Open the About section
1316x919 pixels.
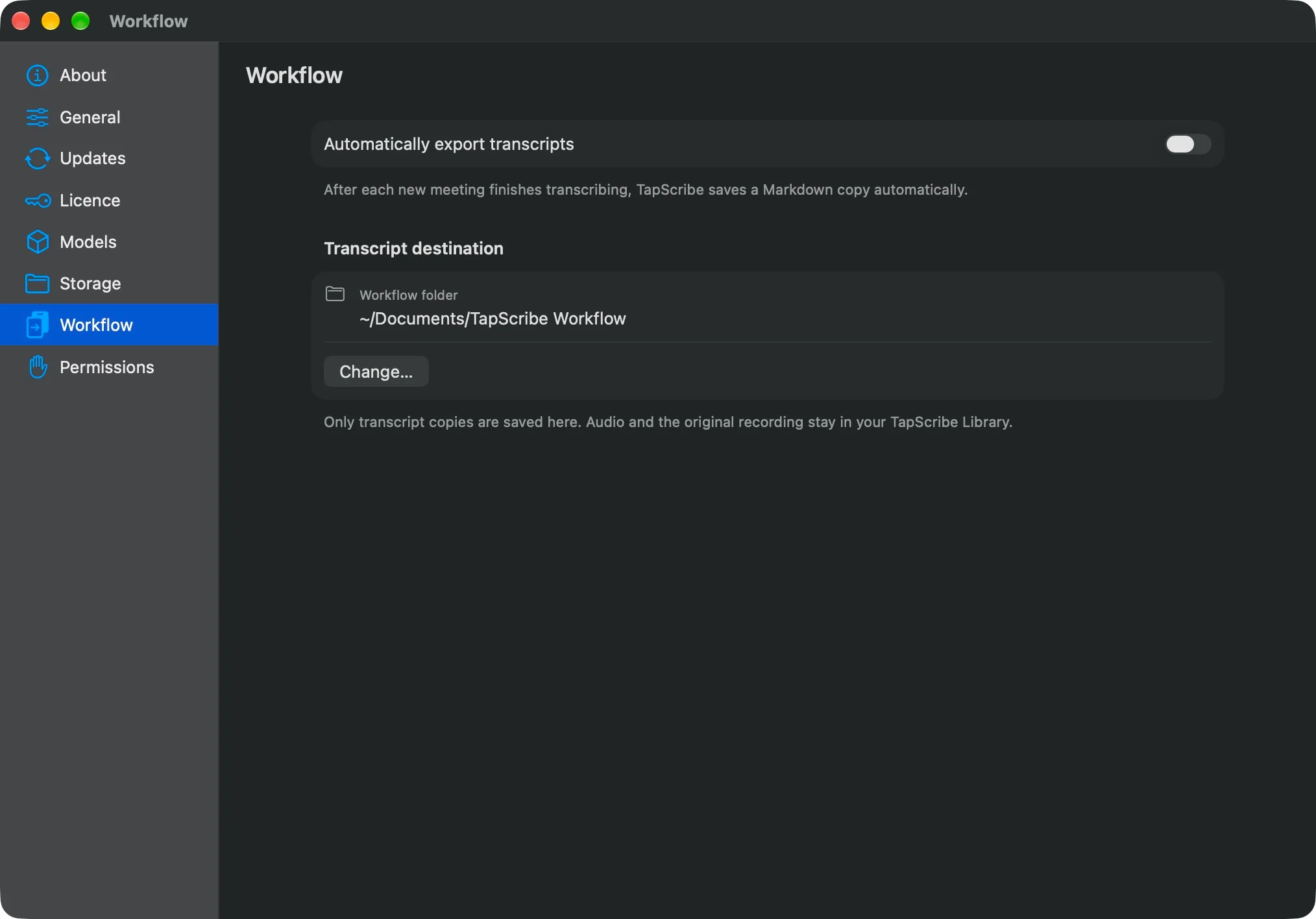coord(109,75)
